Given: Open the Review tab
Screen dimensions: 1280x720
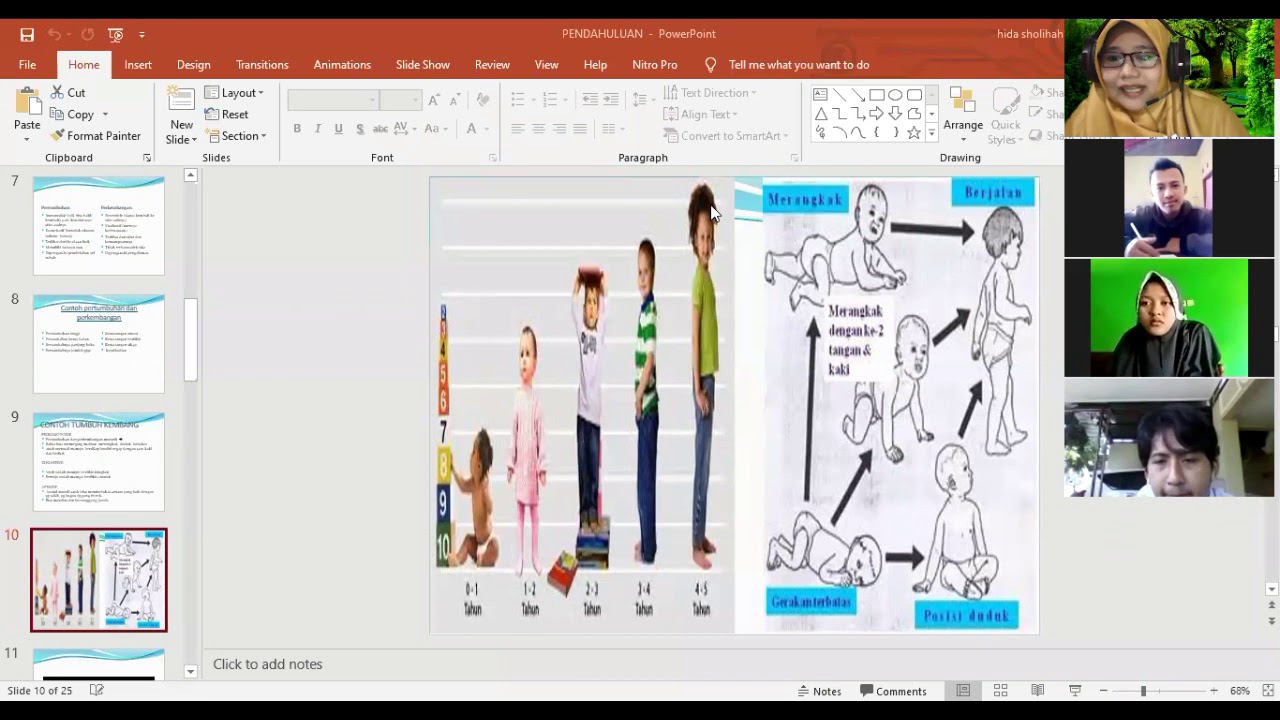Looking at the screenshot, I should [492, 64].
